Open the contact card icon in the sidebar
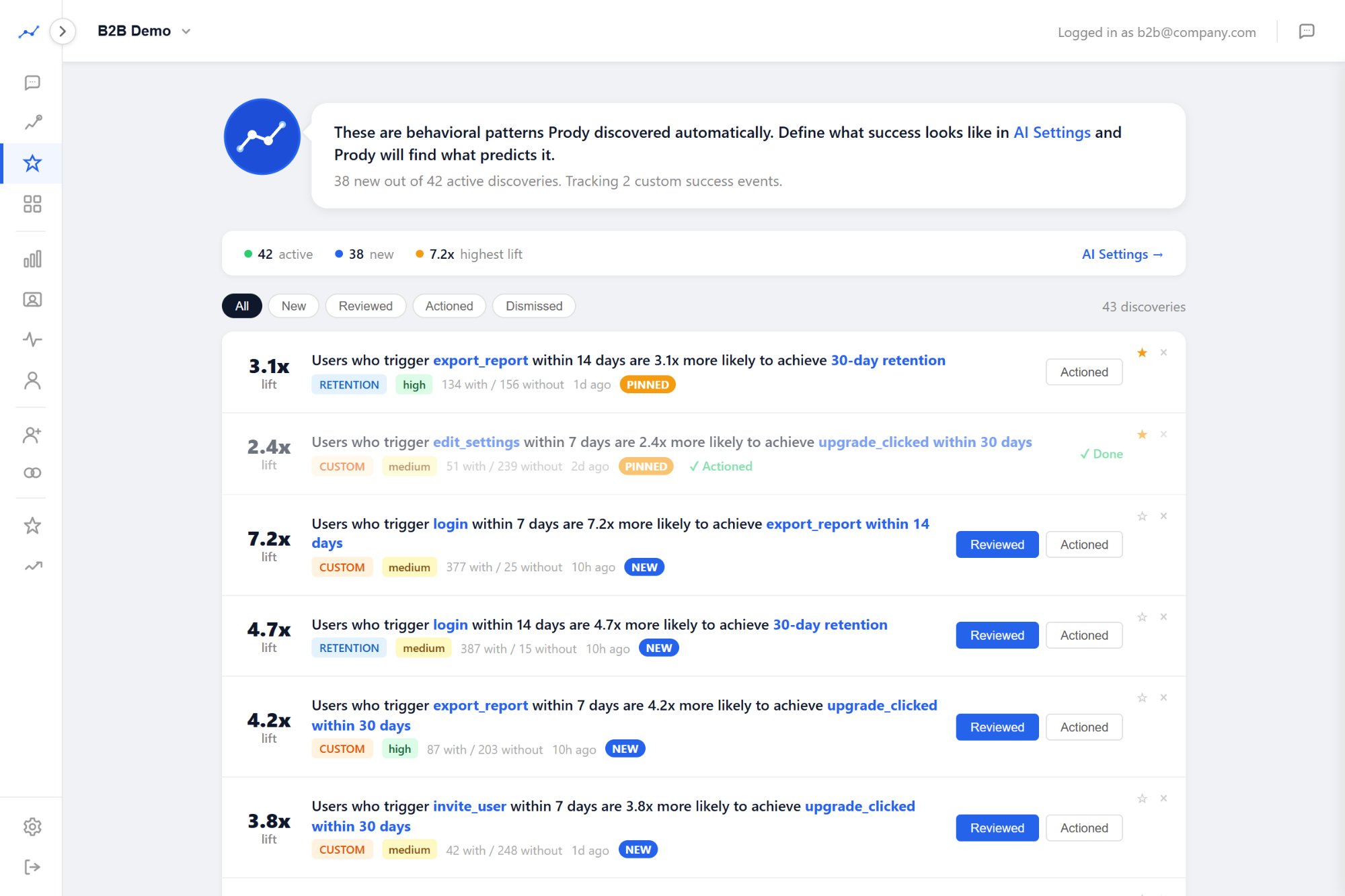This screenshot has height=896, width=1345. (32, 299)
